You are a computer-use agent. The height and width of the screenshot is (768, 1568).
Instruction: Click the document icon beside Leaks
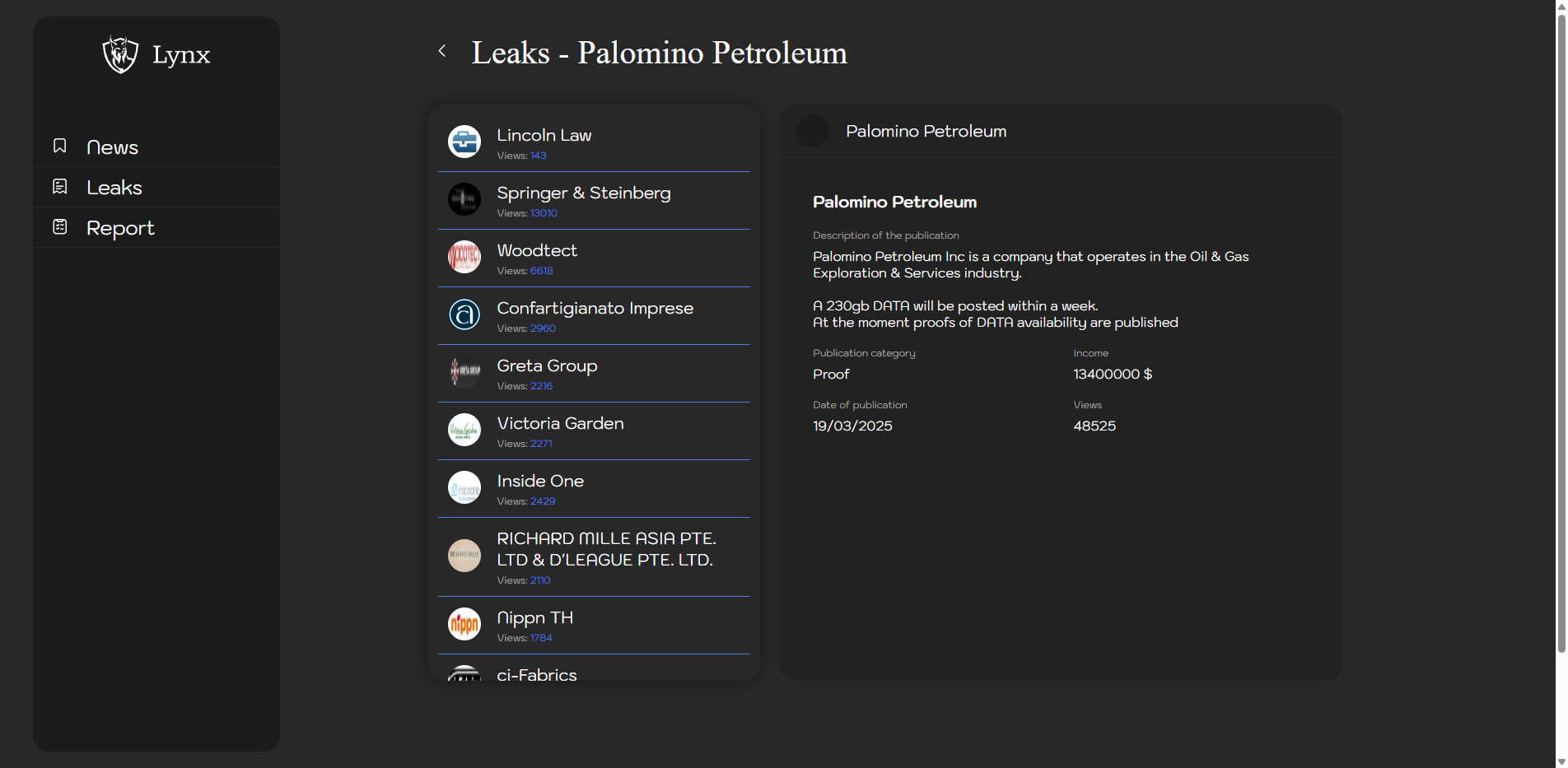pos(60,187)
